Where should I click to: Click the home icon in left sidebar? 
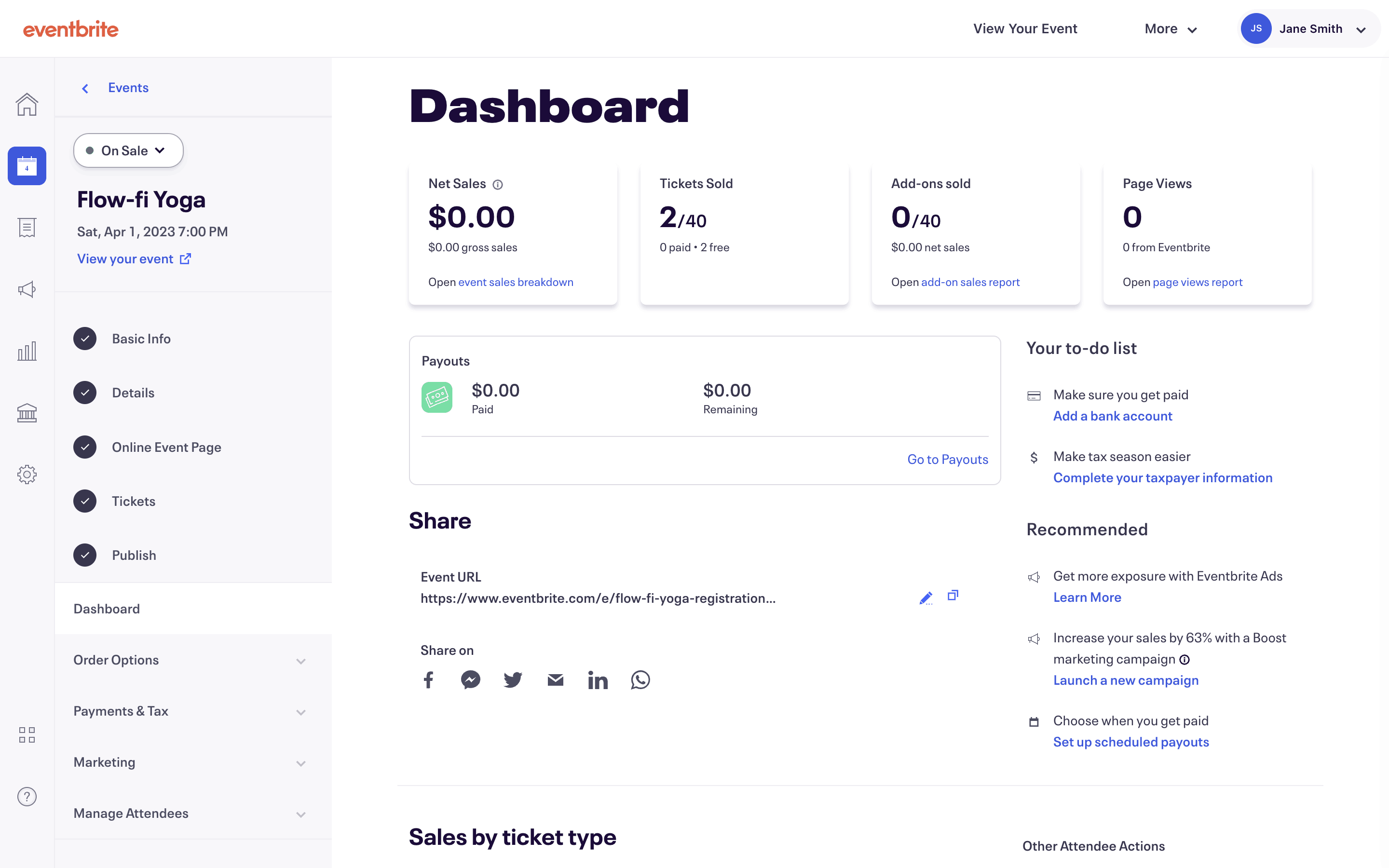coord(27,105)
